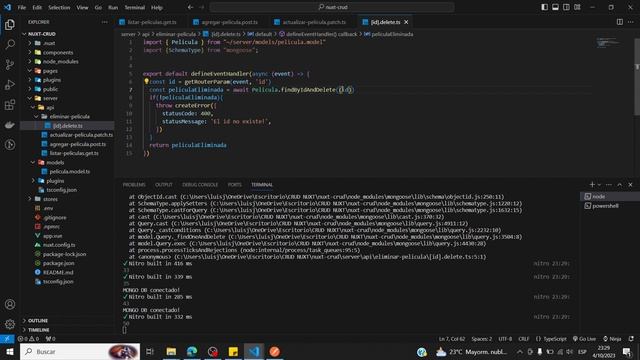Viewport: 640px width, 360px height.
Task: Open the Manage gear icon
Action: (x=10, y=324)
